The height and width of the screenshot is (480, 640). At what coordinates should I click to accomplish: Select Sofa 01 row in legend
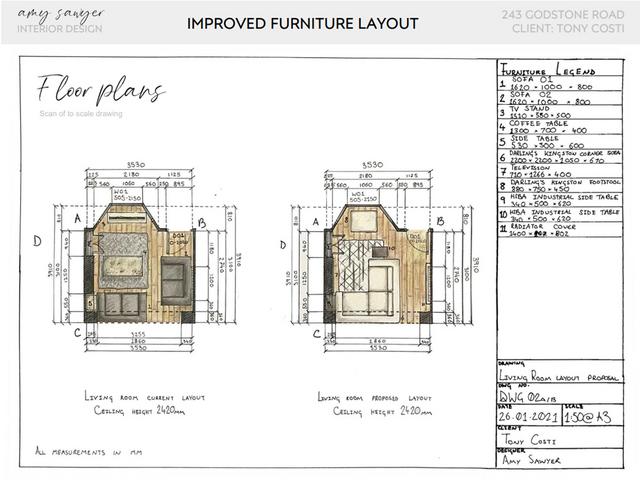pyautogui.click(x=551, y=86)
